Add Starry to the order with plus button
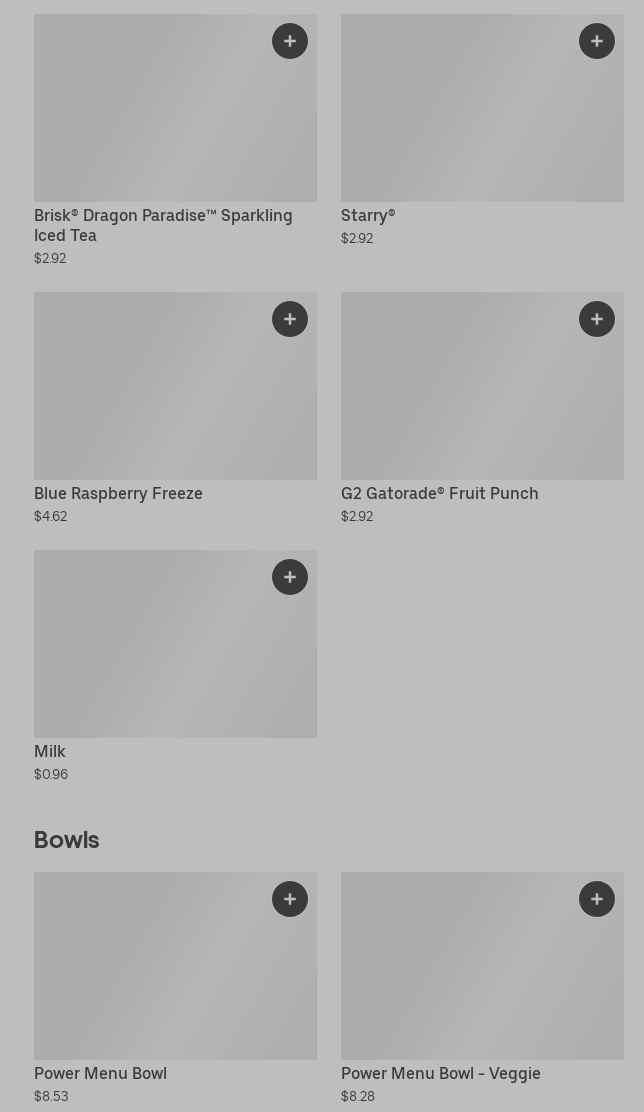644x1112 pixels. (597, 41)
